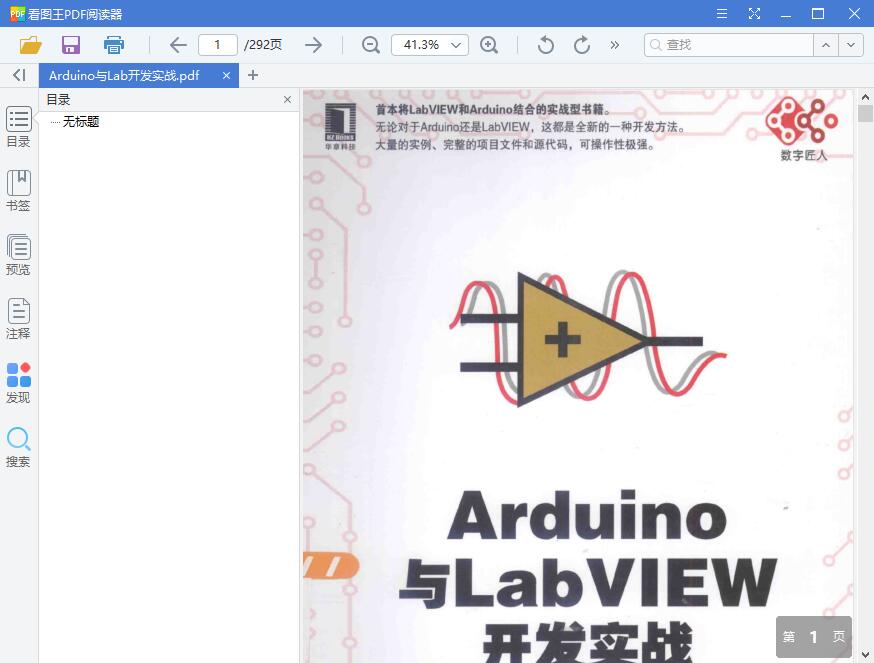Click the document cover page image

tap(577, 376)
